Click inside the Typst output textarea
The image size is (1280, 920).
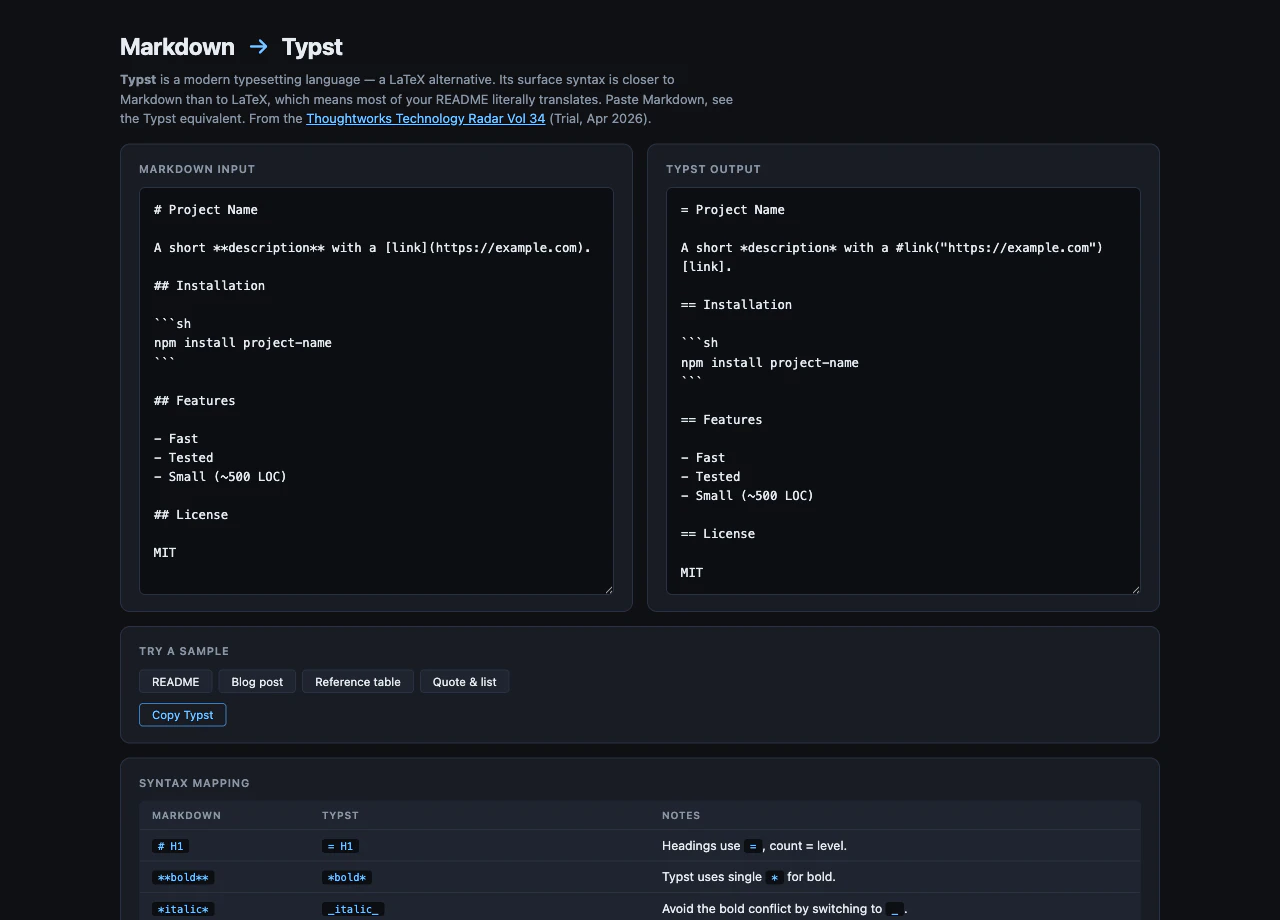coord(903,391)
